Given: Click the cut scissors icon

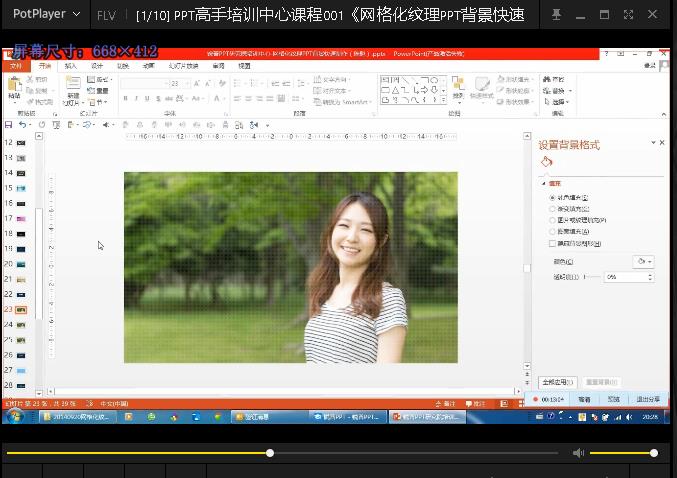Looking at the screenshot, I should 30,79.
